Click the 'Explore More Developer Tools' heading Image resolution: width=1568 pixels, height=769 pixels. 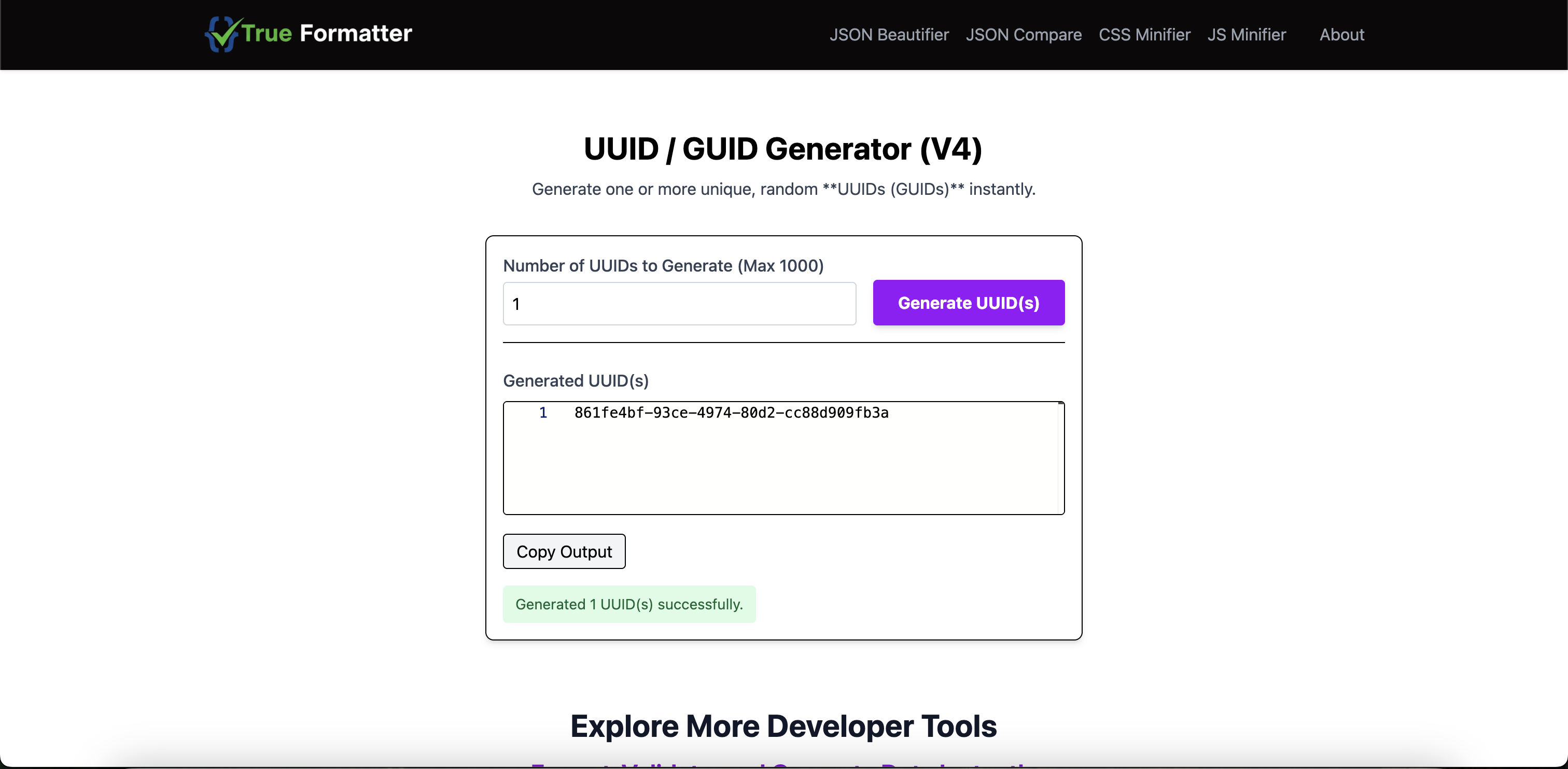click(783, 726)
